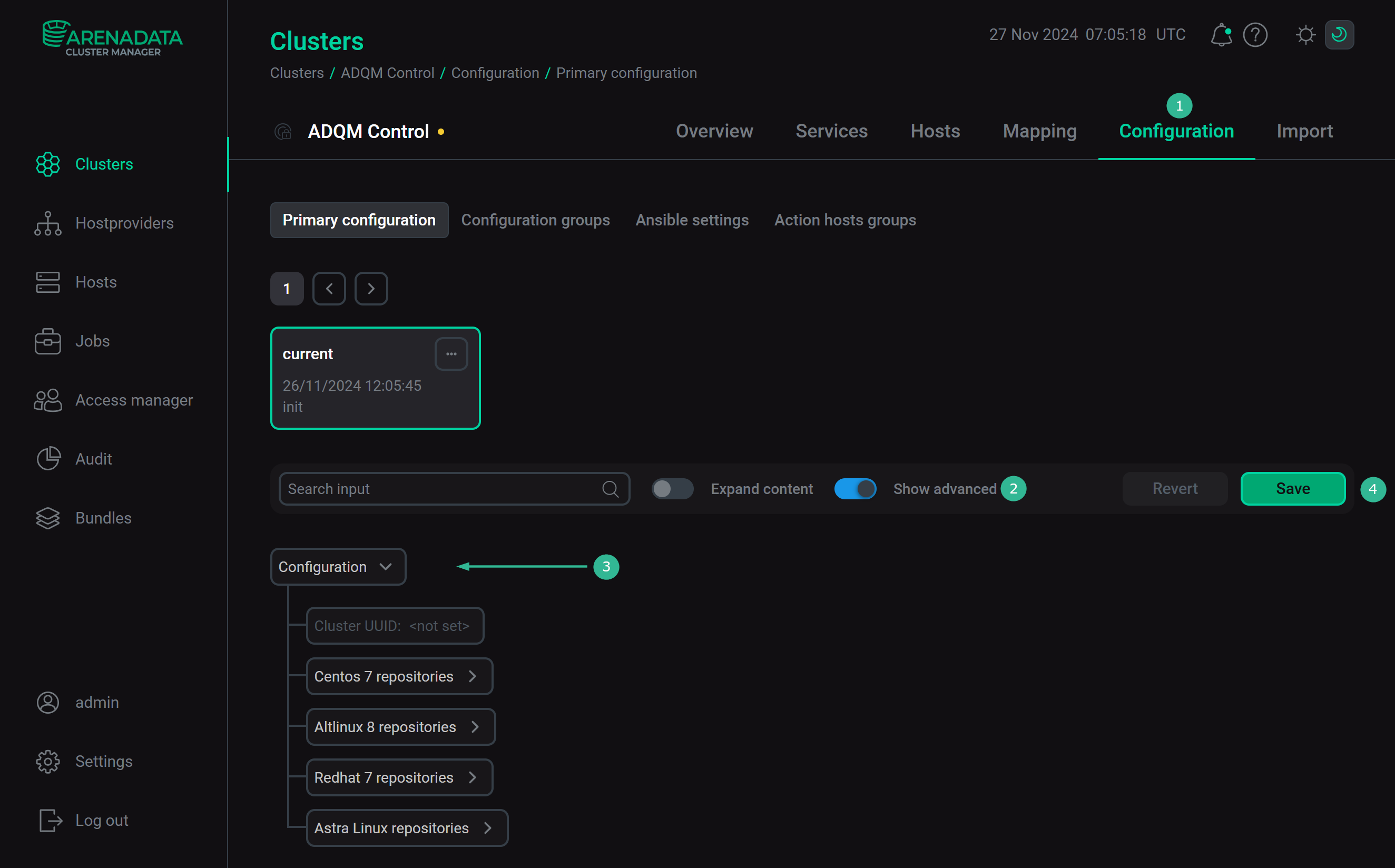
Task: Toggle the Expand content switch
Action: point(672,489)
